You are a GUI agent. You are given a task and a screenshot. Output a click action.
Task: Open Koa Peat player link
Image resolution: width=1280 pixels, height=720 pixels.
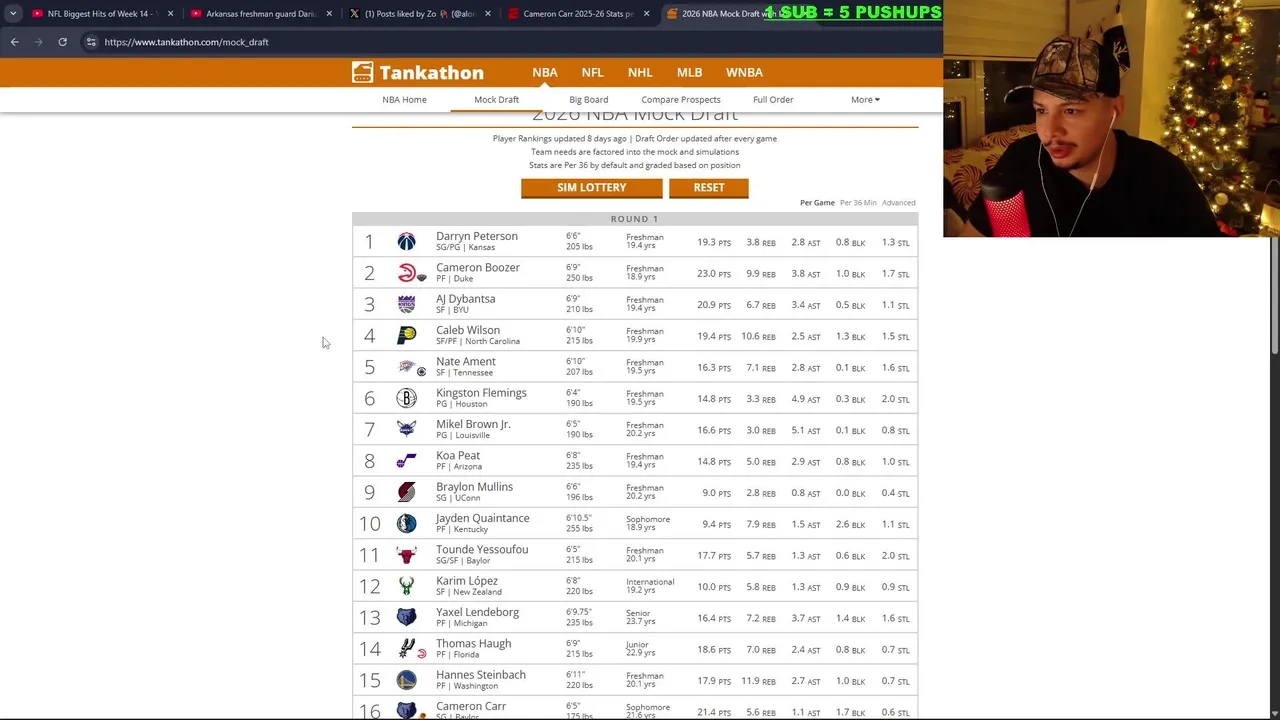[457, 455]
